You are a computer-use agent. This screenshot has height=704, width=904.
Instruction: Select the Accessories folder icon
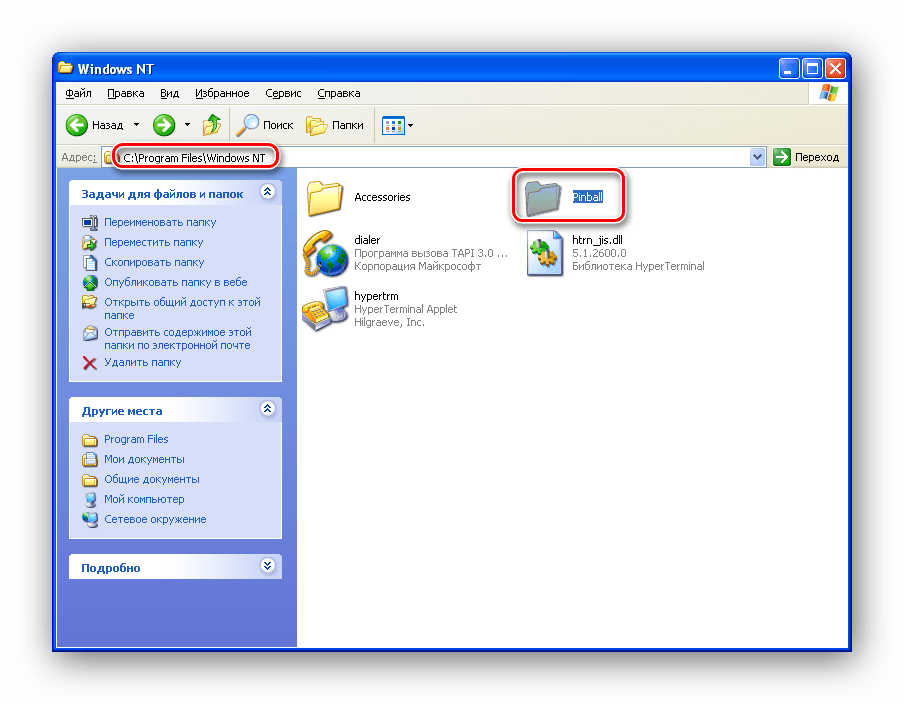coord(325,198)
